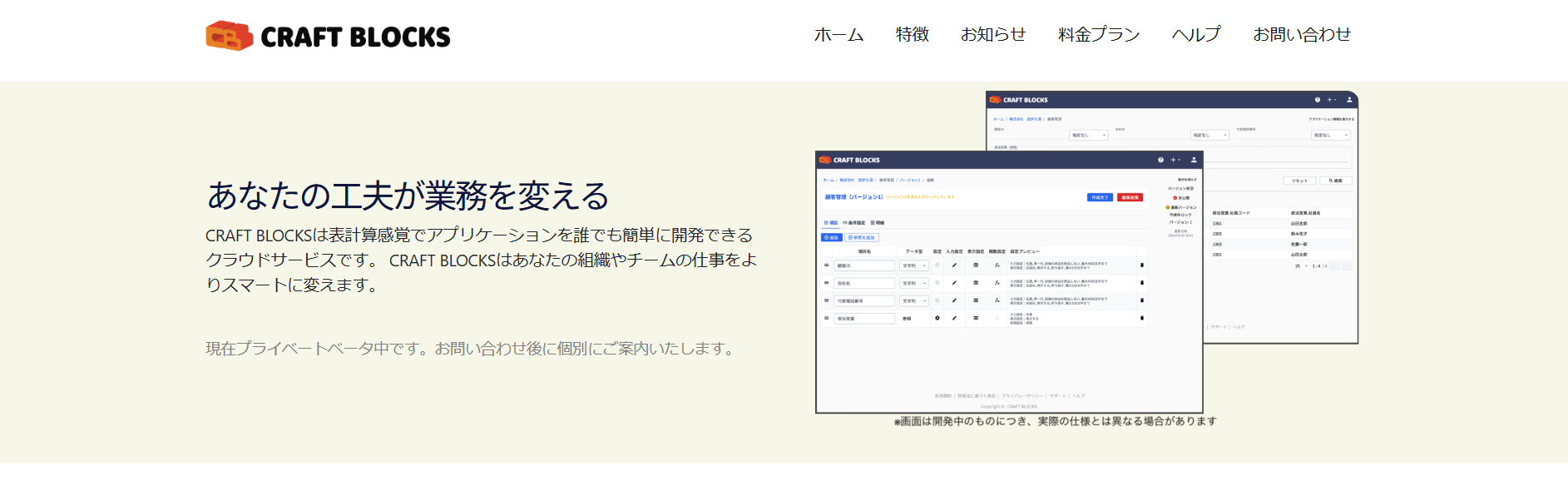Click the CRAFT BLOCKS wordmark in the header
The height and width of the screenshot is (481, 1568).
pos(355,37)
